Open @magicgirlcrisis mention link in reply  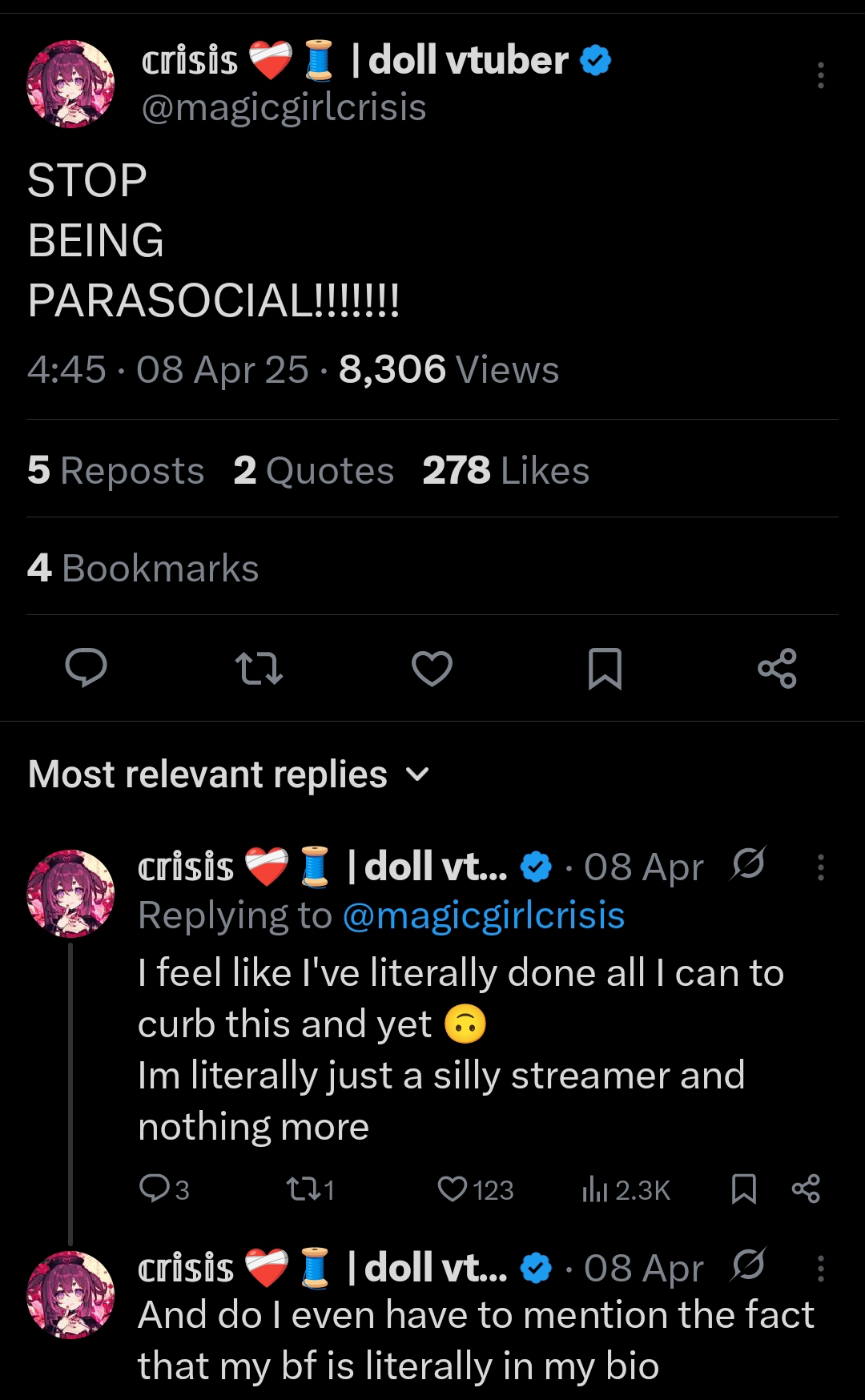click(x=483, y=915)
